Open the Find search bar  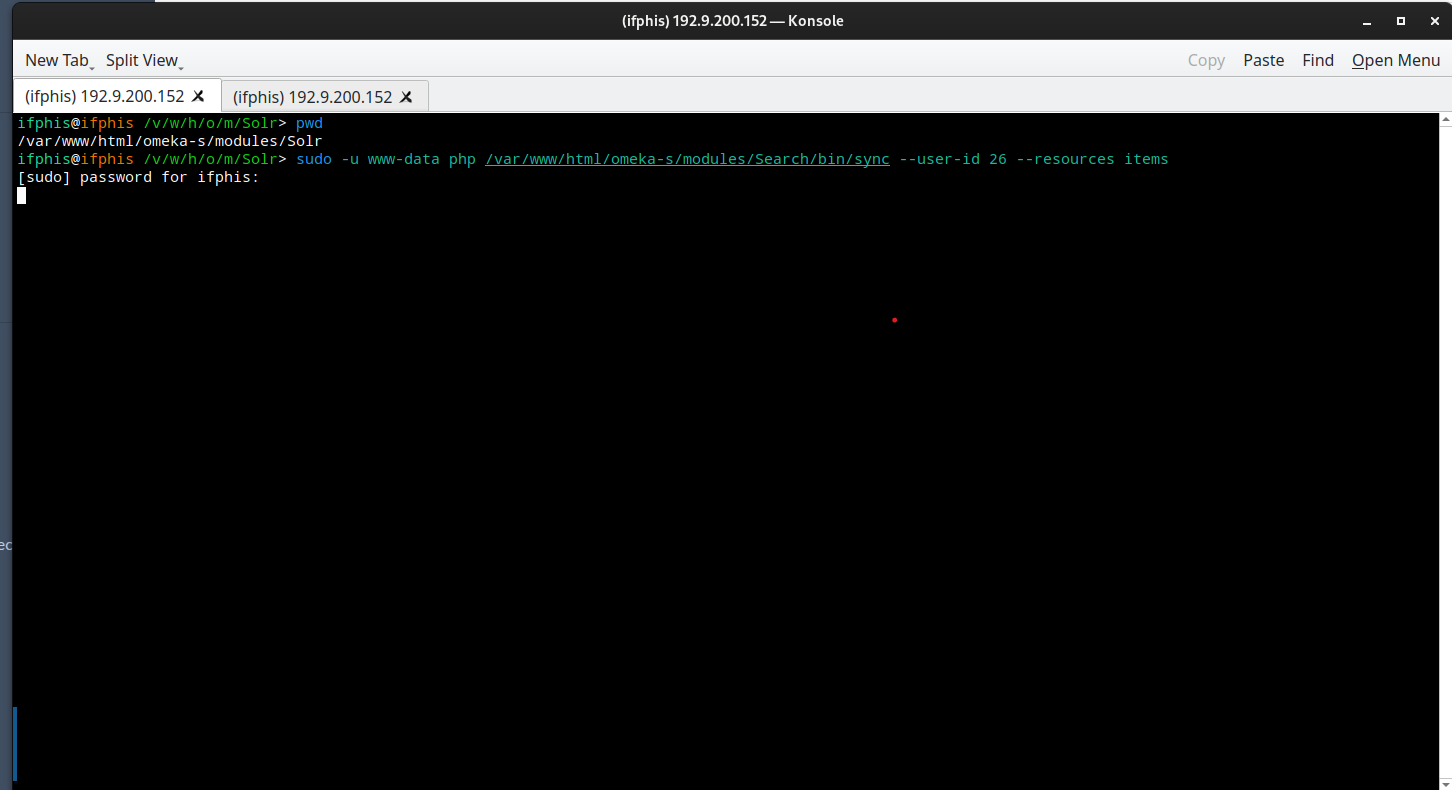tap(1317, 60)
